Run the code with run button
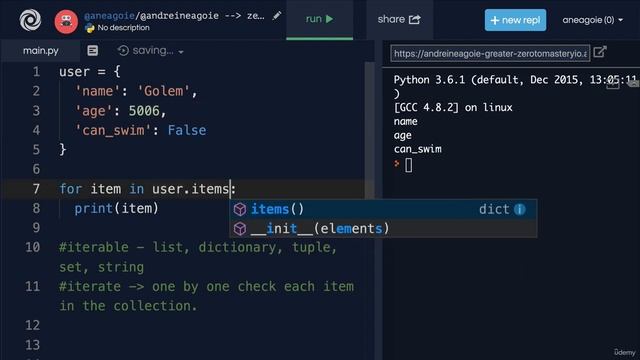The image size is (640, 360). coord(320,19)
